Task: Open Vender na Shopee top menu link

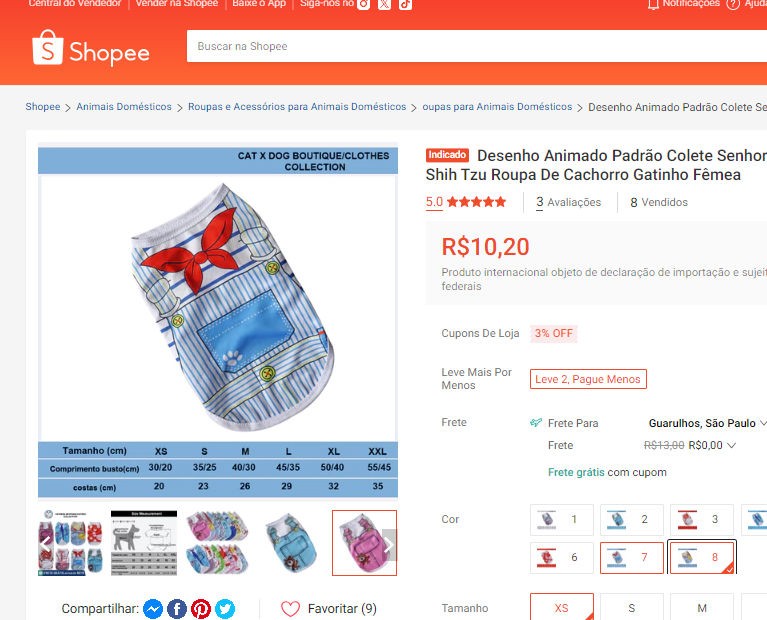Action: coord(177,3)
